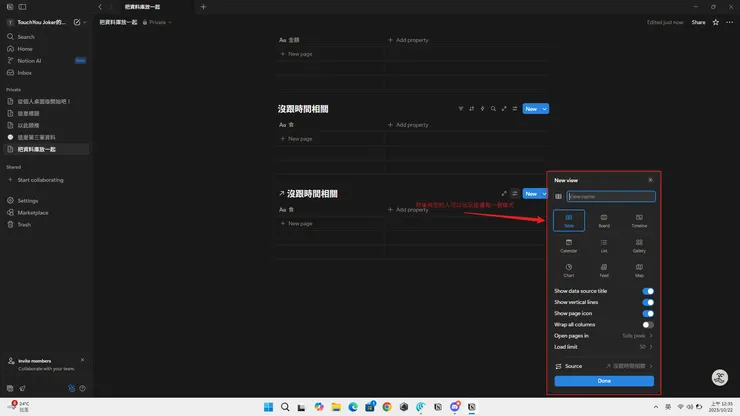Click the view icon beside the name field
This screenshot has height=416, width=740.
point(558,196)
